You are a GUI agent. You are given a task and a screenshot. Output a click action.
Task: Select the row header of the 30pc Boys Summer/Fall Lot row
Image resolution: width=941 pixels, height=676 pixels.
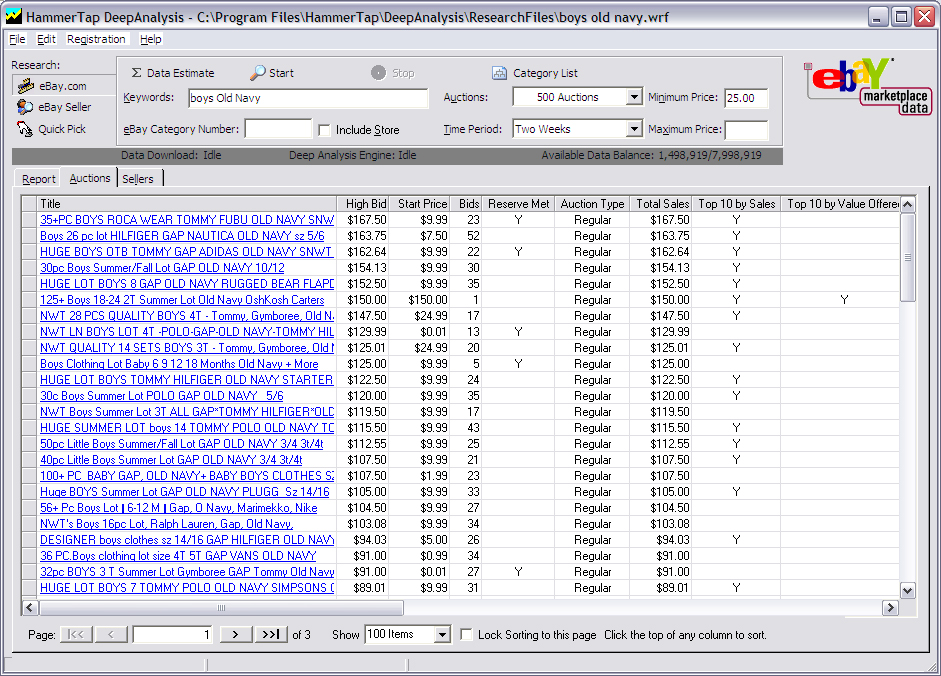pyautogui.click(x=29, y=268)
